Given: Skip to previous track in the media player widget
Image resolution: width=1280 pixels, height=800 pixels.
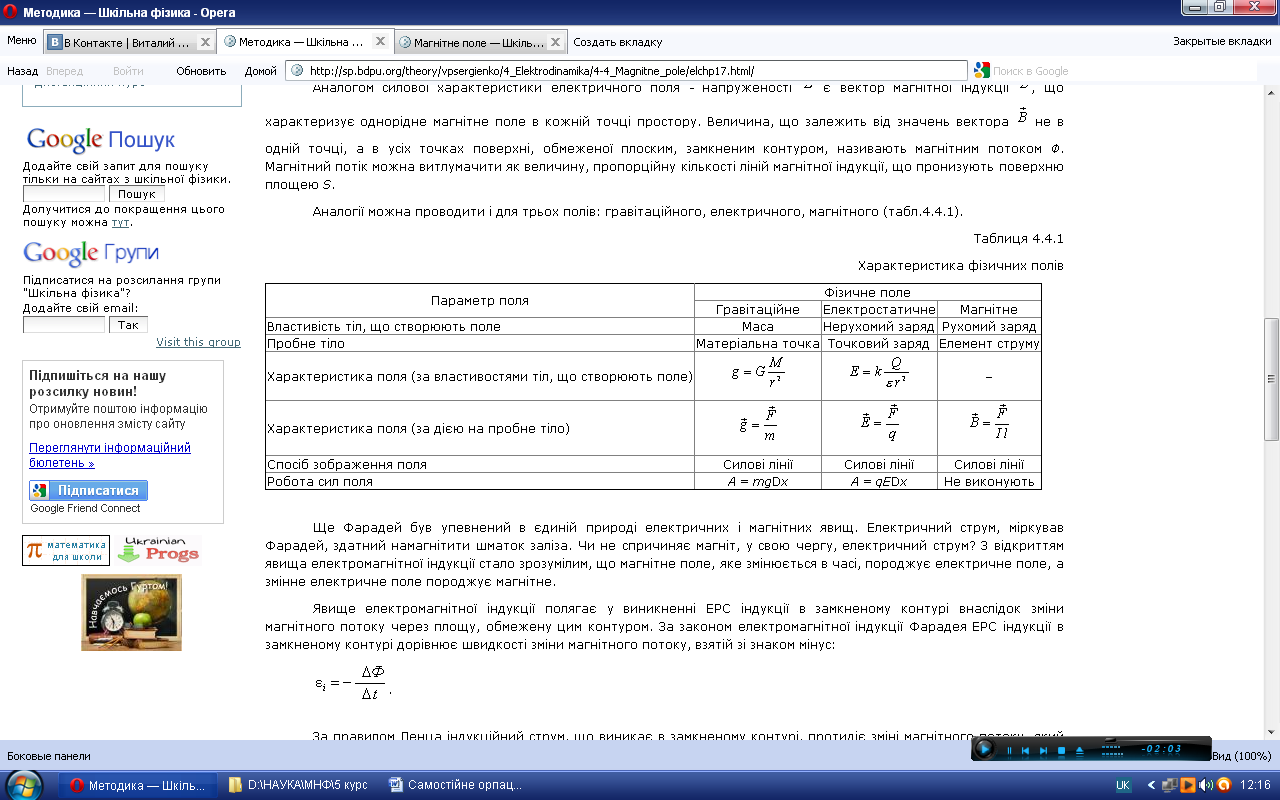Looking at the screenshot, I should tap(1025, 750).
